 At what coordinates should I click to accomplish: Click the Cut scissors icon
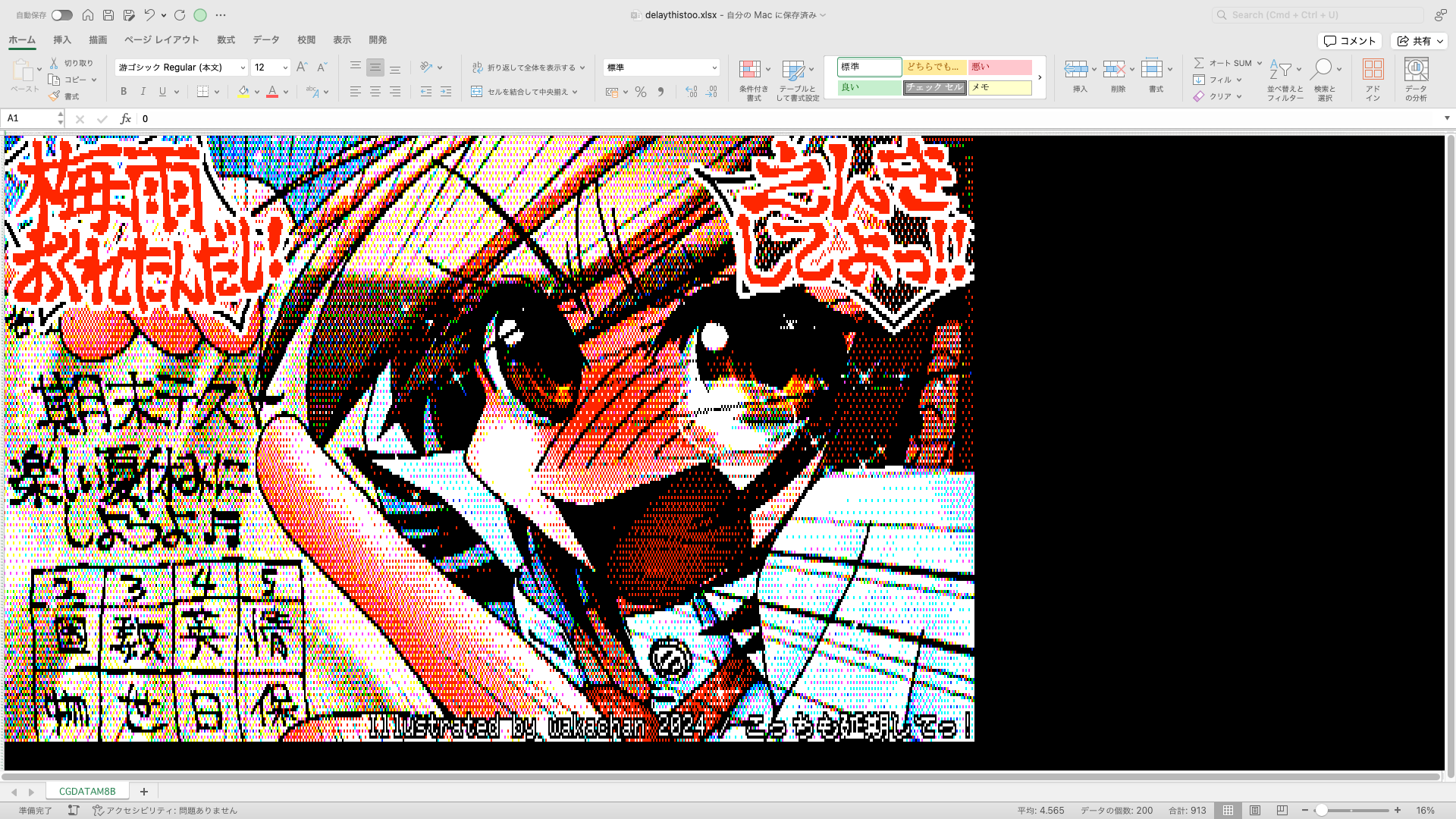click(x=54, y=63)
